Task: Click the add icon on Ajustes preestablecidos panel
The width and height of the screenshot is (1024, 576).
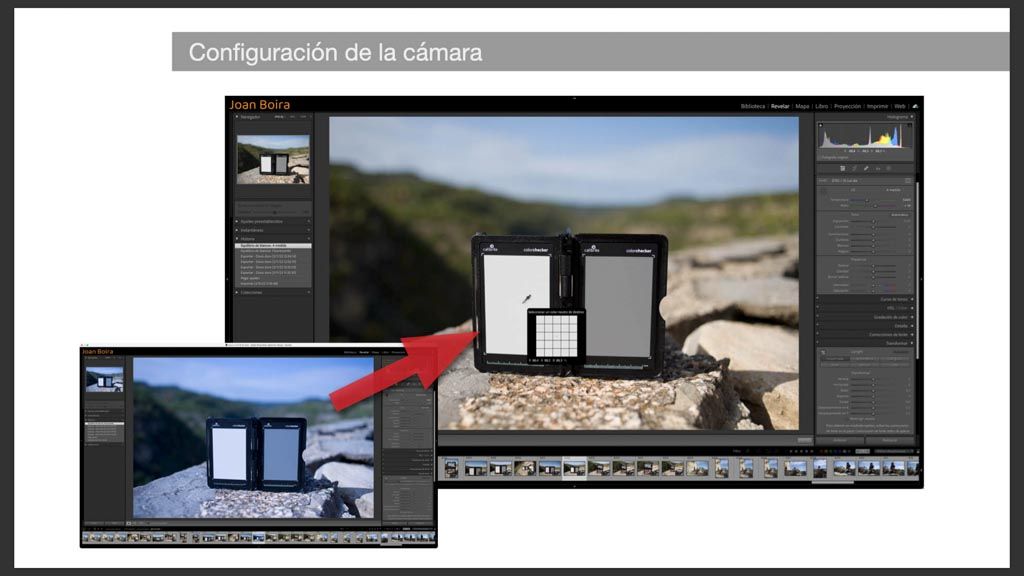Action: coord(308,221)
